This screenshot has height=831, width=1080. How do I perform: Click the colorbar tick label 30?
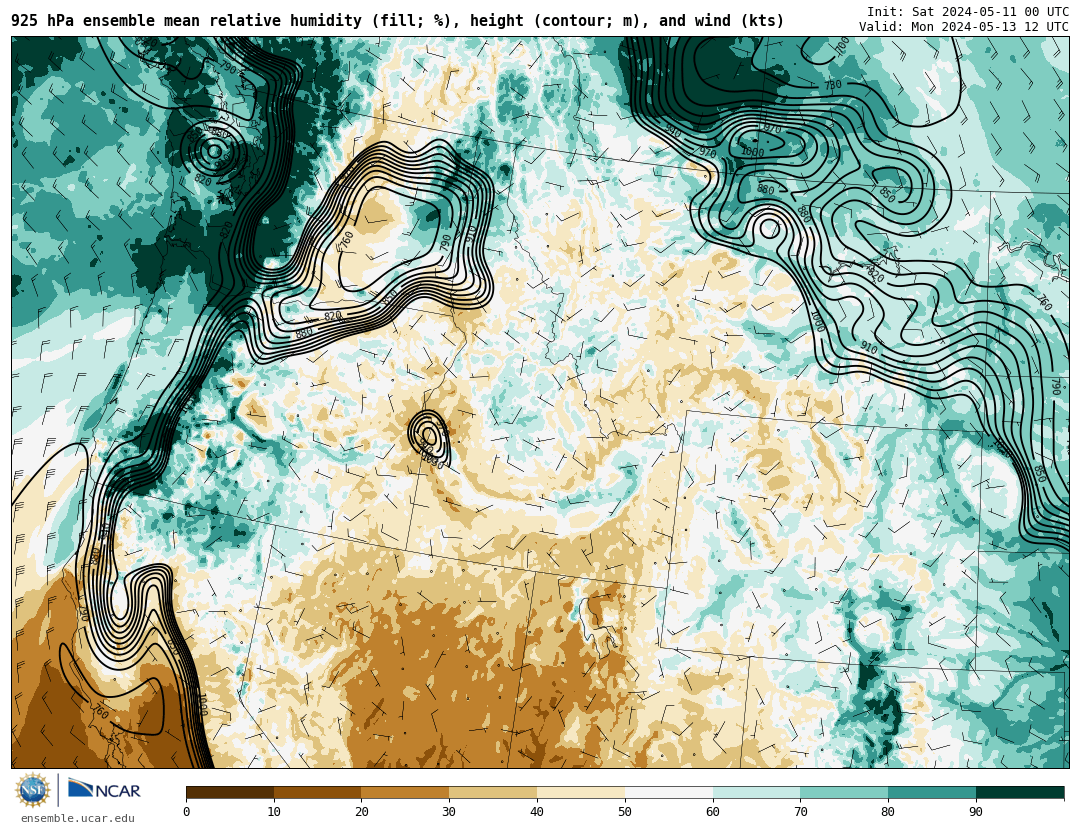pyautogui.click(x=449, y=812)
